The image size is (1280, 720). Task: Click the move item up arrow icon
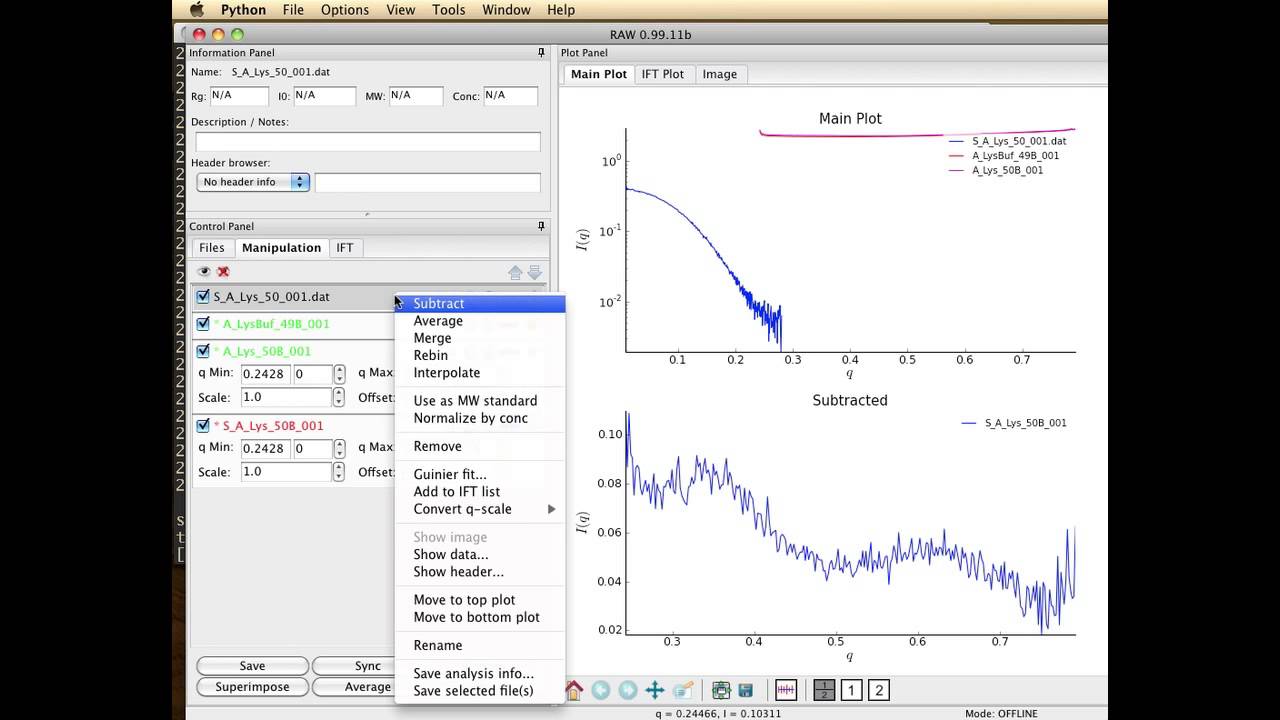point(515,272)
